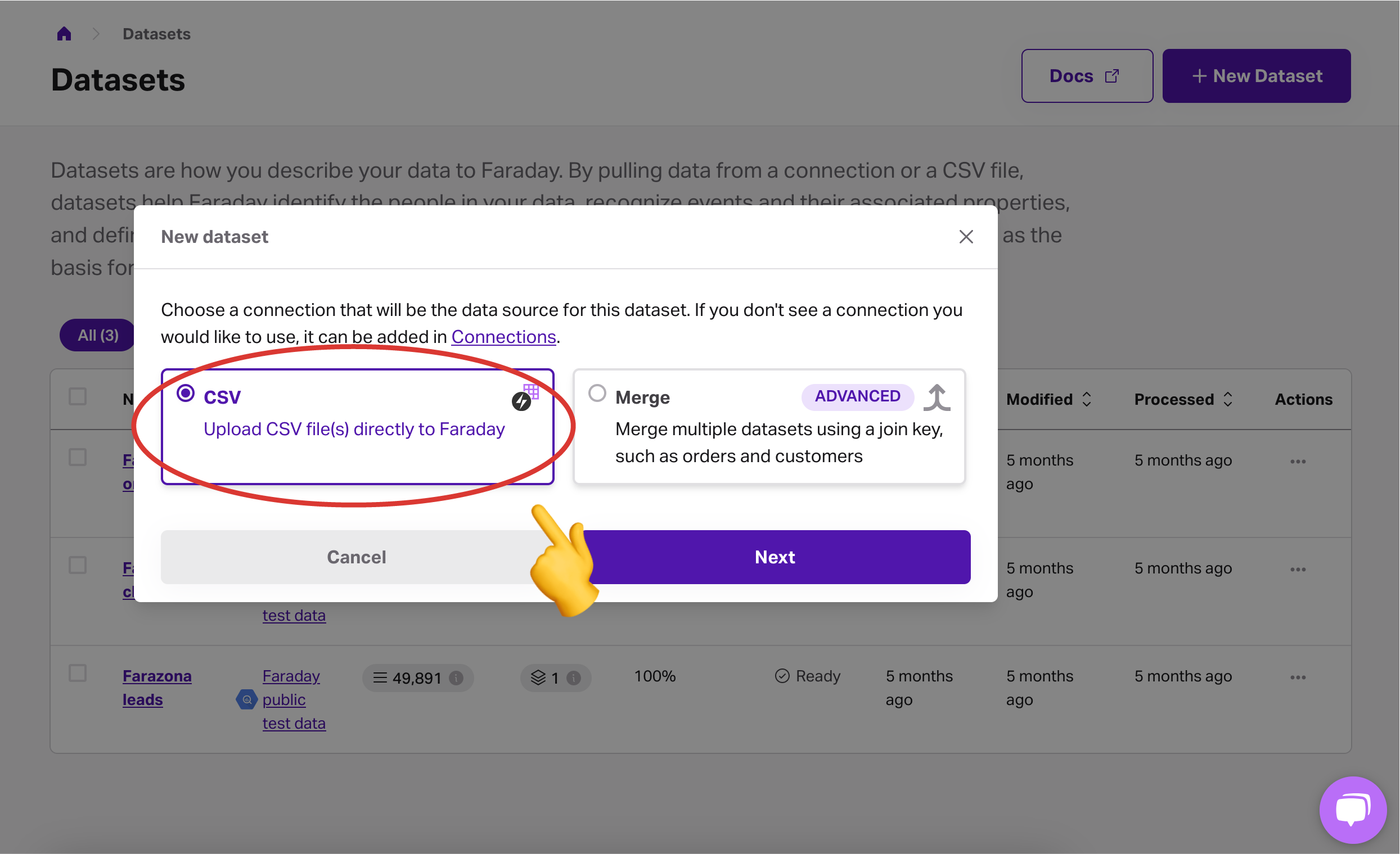Select the All (3) filter tab

tap(98, 335)
